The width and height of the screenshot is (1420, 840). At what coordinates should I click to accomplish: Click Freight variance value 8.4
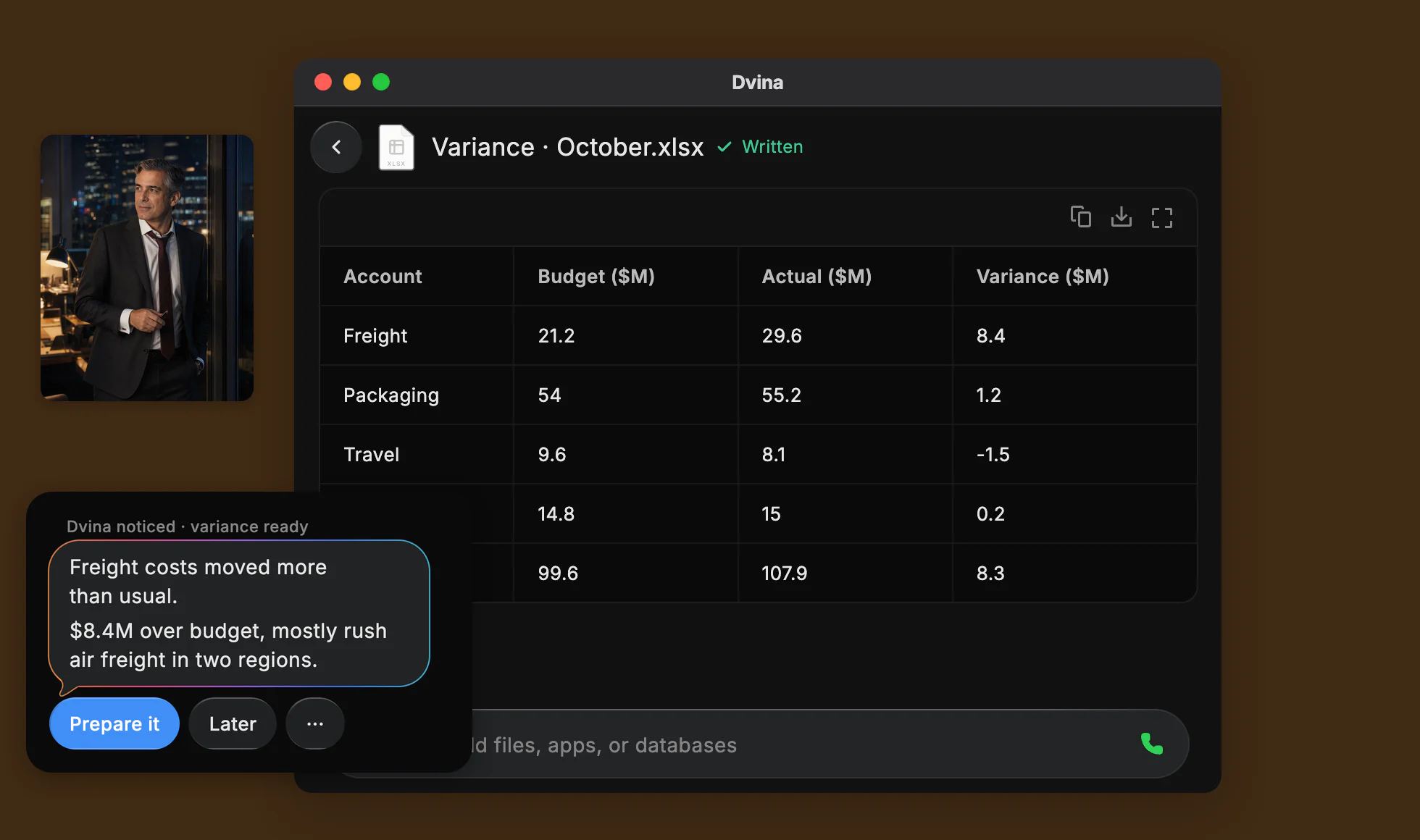pyautogui.click(x=990, y=336)
